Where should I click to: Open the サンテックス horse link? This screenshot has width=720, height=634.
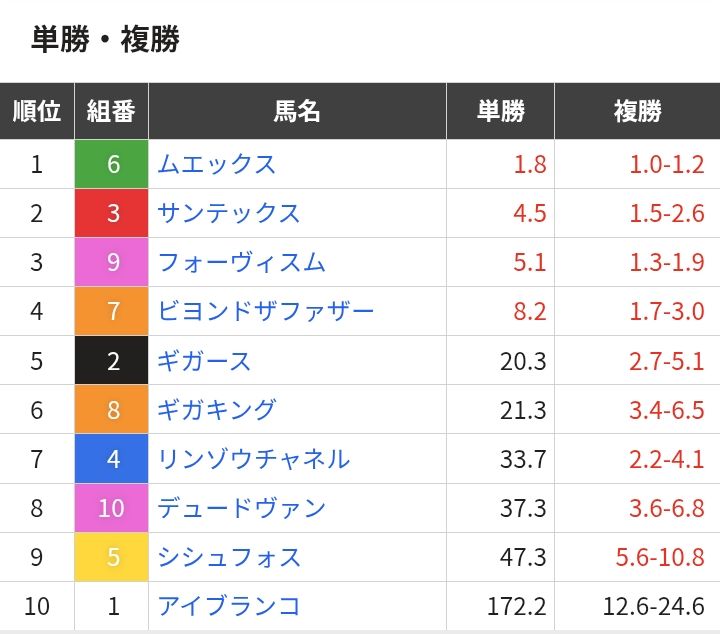coord(229,213)
